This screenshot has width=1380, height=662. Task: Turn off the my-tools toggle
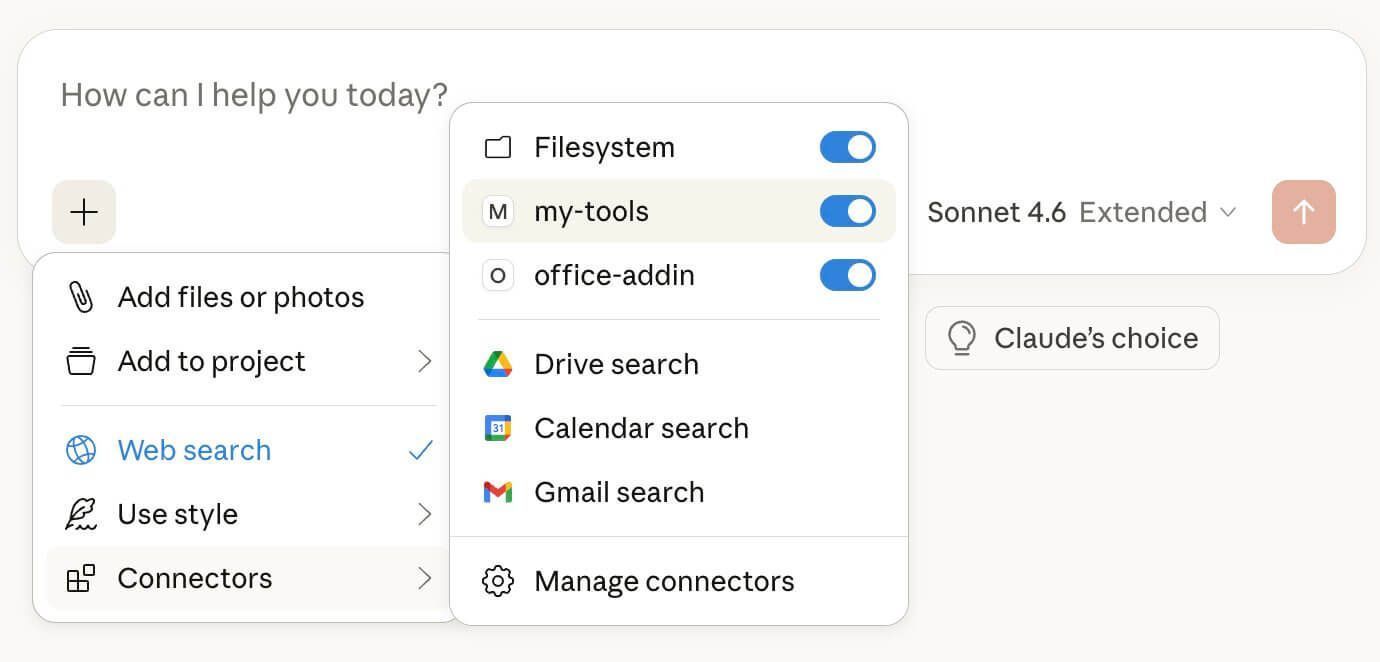(x=847, y=211)
